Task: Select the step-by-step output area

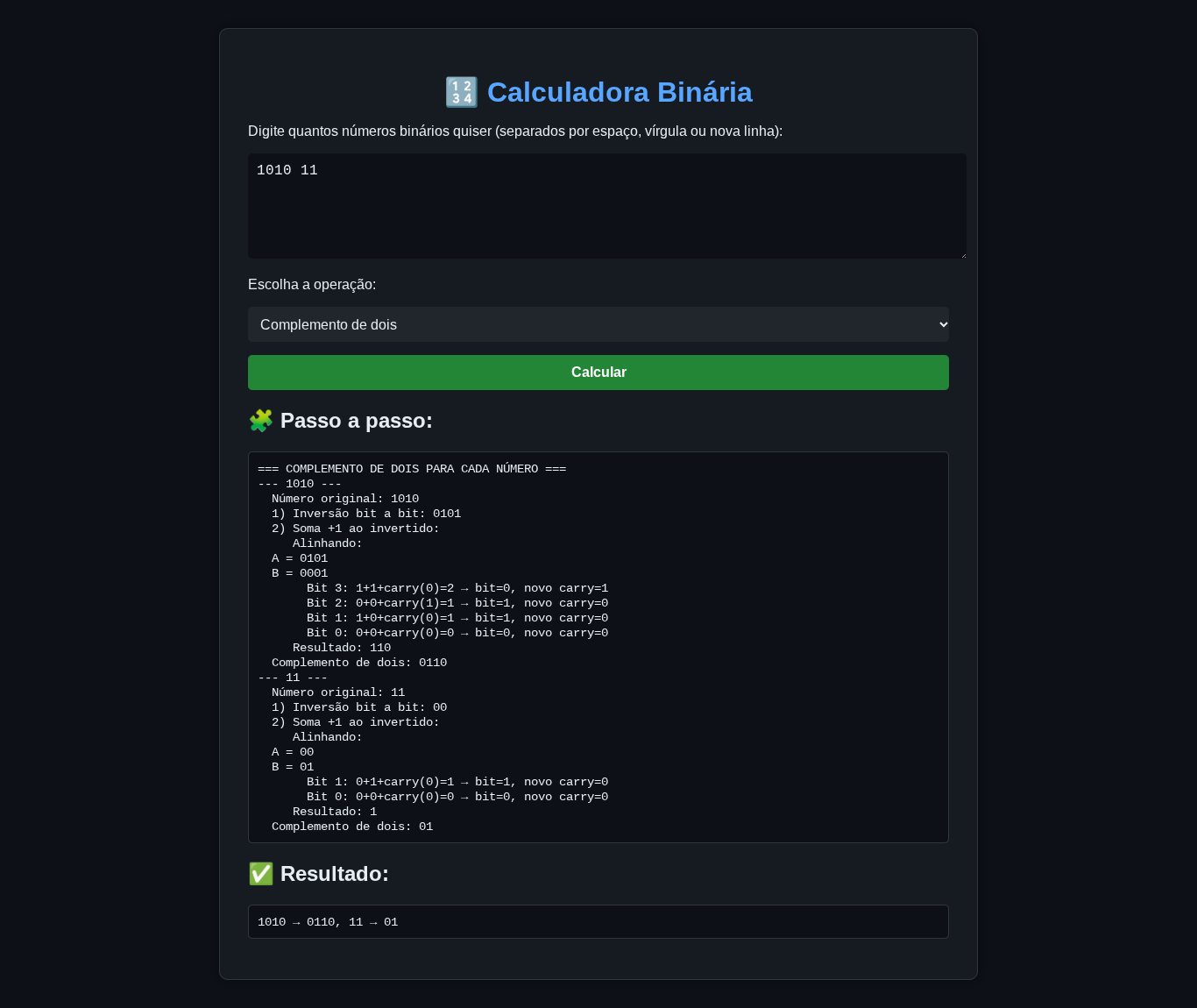Action: 598,647
